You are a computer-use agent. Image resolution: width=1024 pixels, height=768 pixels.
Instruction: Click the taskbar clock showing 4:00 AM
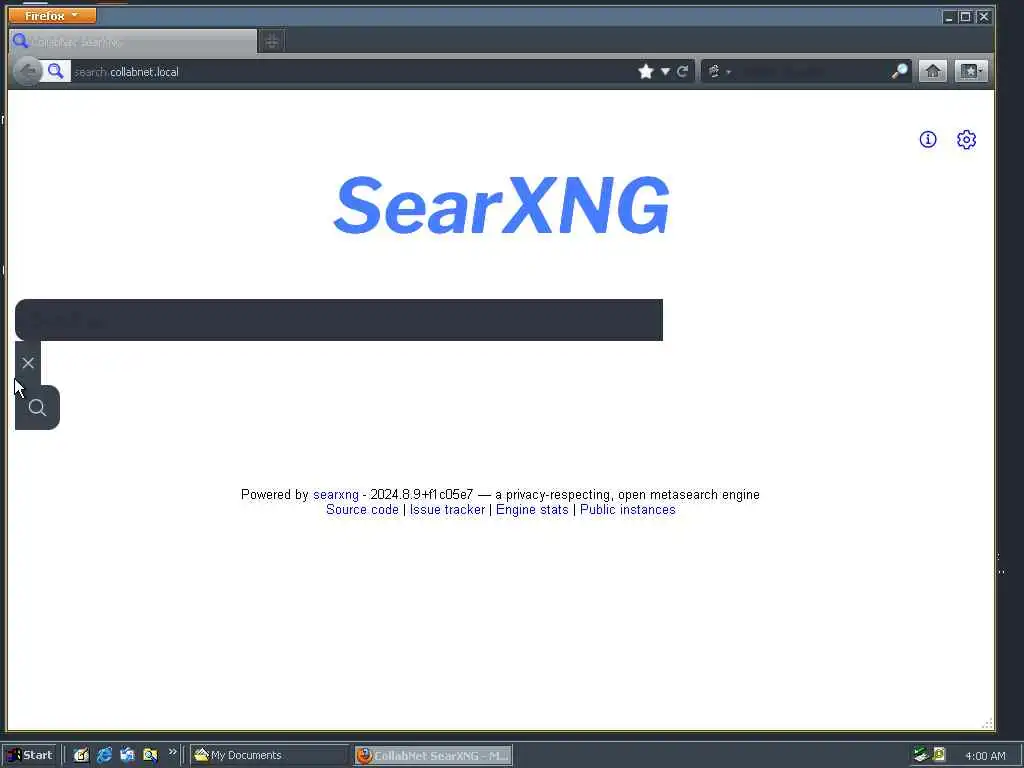[985, 756]
